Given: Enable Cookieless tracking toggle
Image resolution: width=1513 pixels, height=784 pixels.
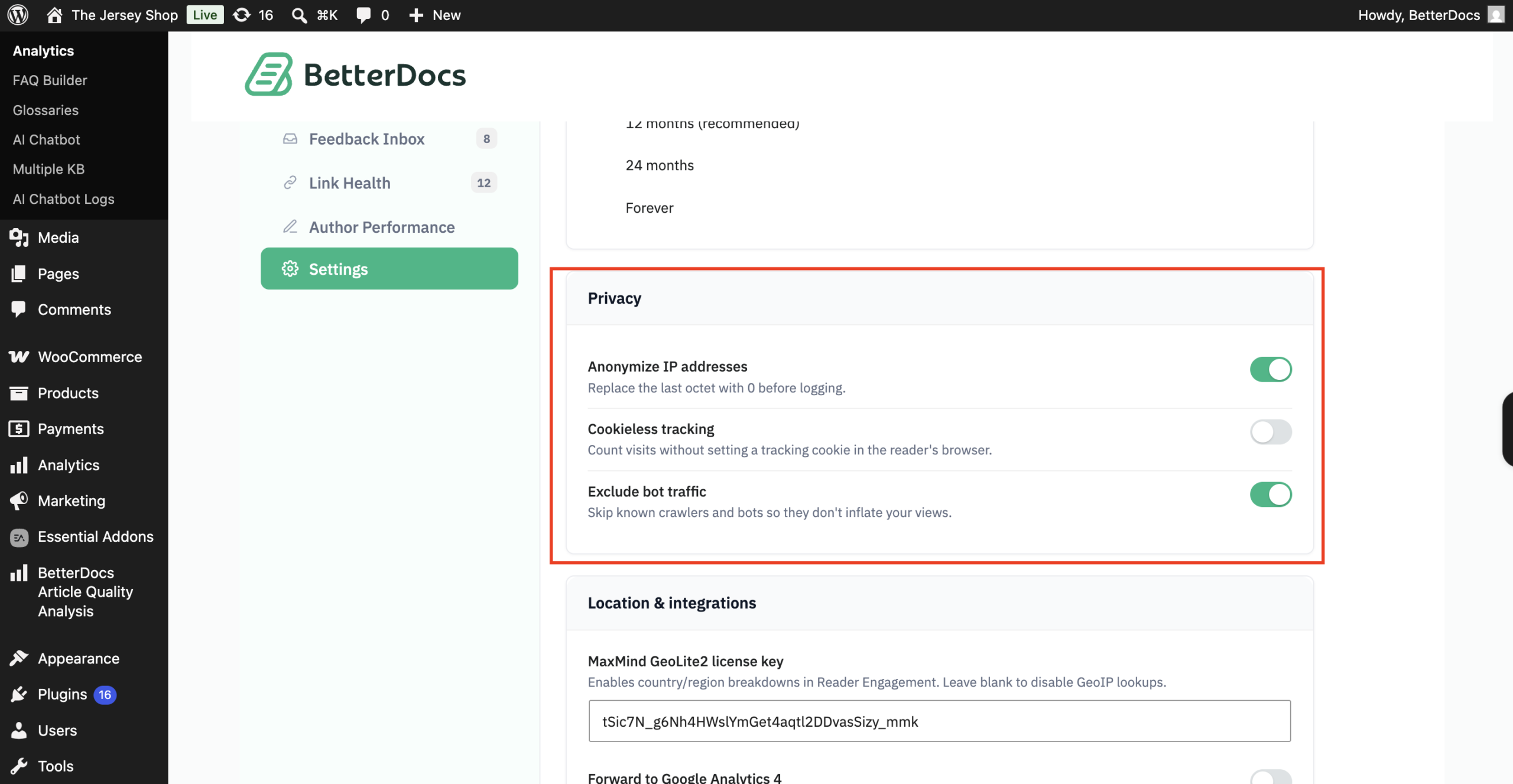Looking at the screenshot, I should [x=1271, y=432].
